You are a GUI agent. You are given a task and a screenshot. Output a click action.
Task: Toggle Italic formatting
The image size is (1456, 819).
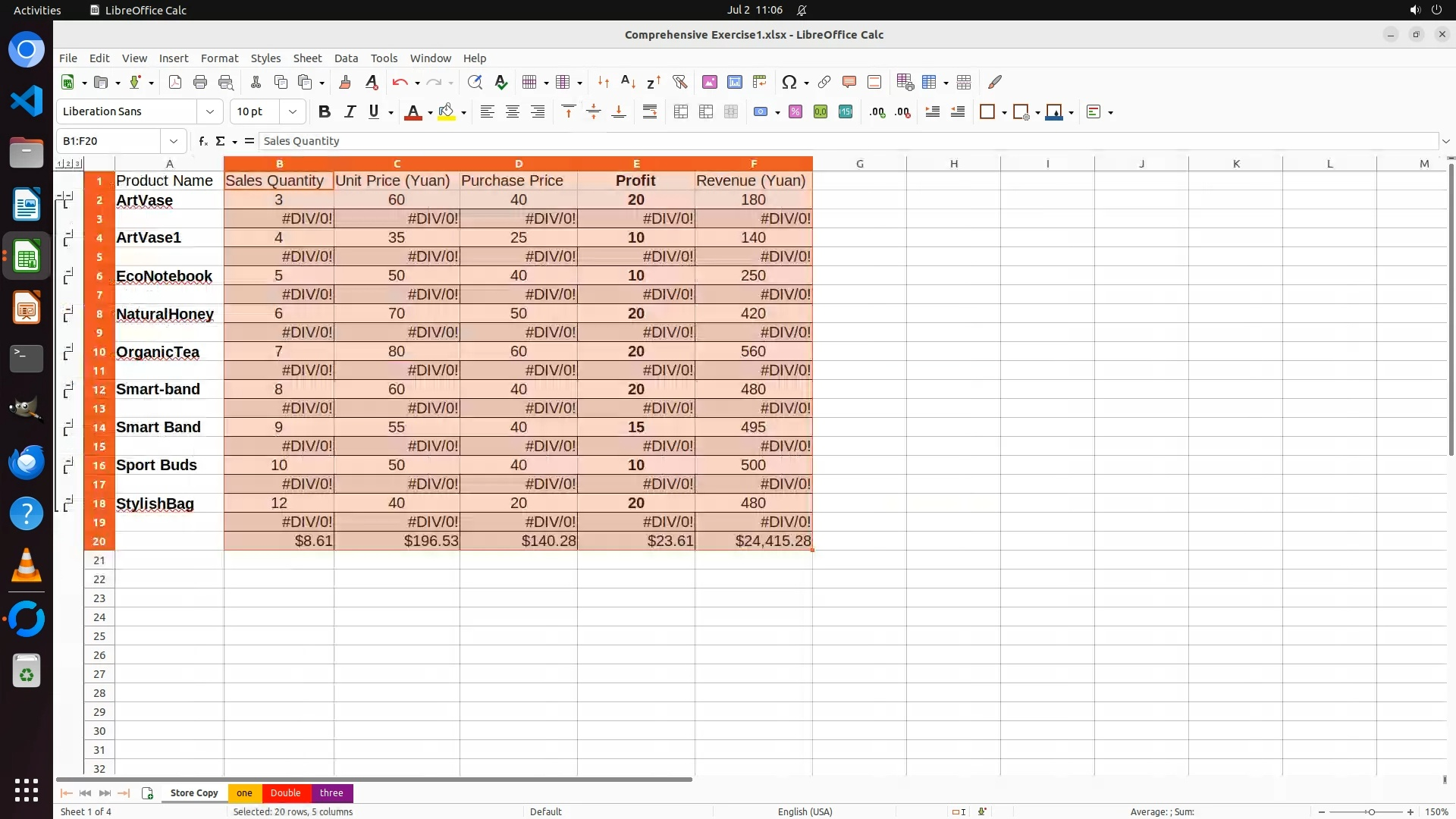point(350,111)
